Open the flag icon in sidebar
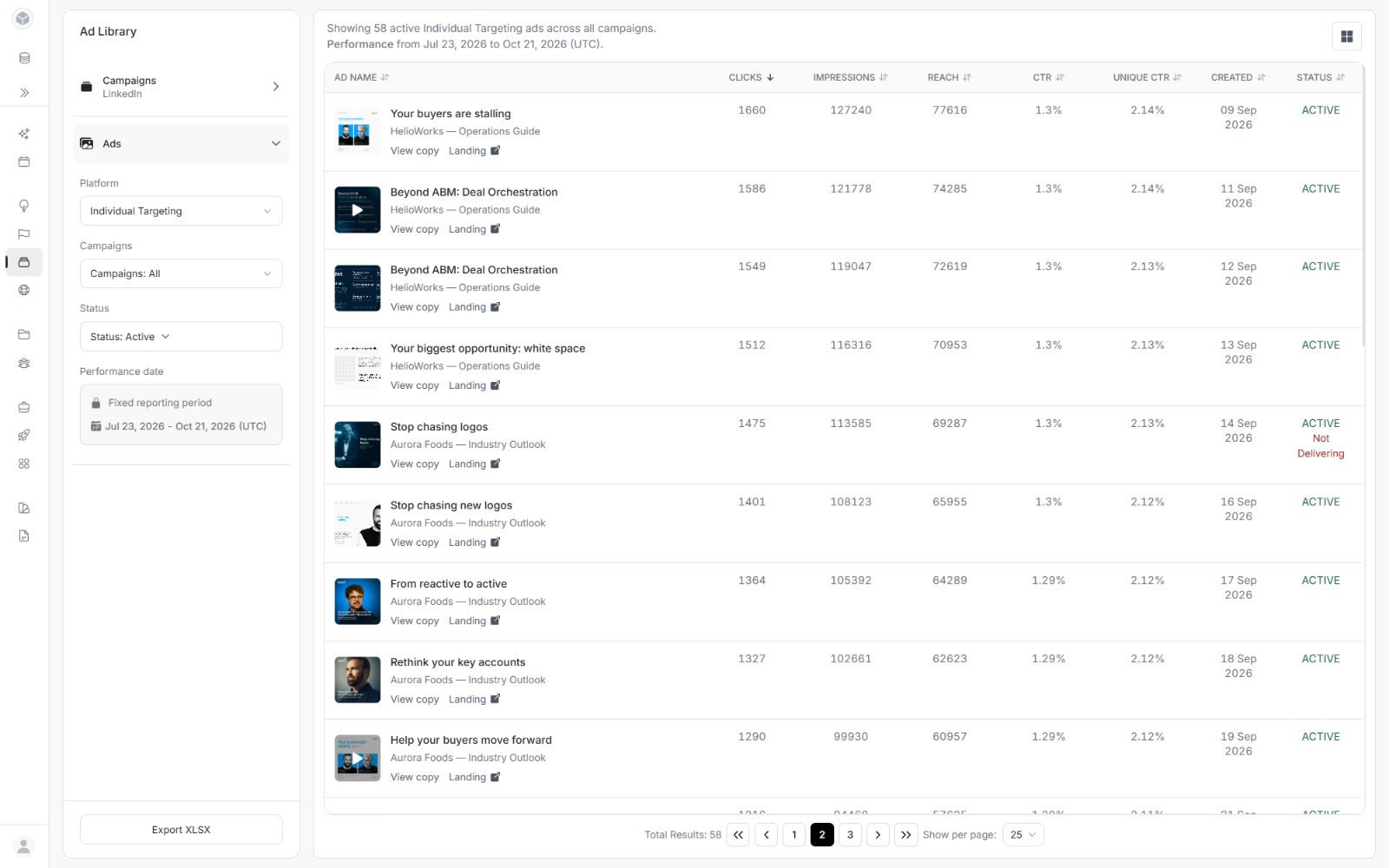The image size is (1389, 868). click(x=24, y=234)
